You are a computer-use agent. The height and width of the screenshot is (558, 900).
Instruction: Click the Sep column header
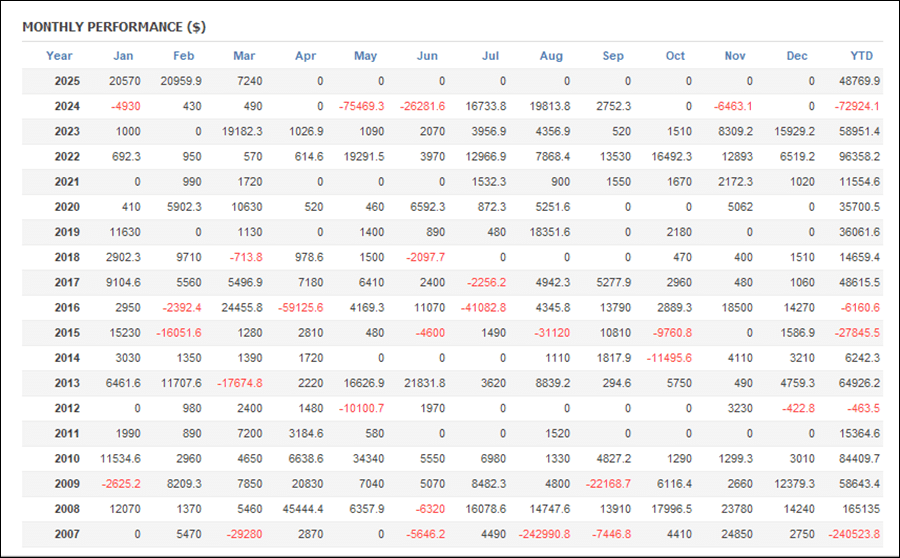(613, 56)
